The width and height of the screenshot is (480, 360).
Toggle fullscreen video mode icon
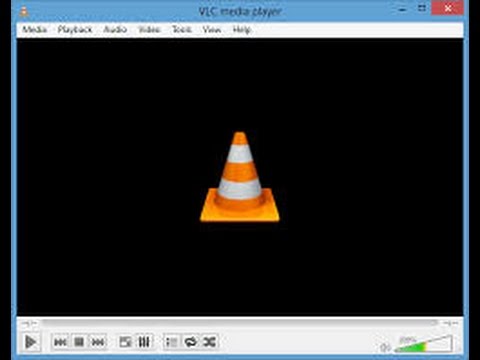[125, 342]
